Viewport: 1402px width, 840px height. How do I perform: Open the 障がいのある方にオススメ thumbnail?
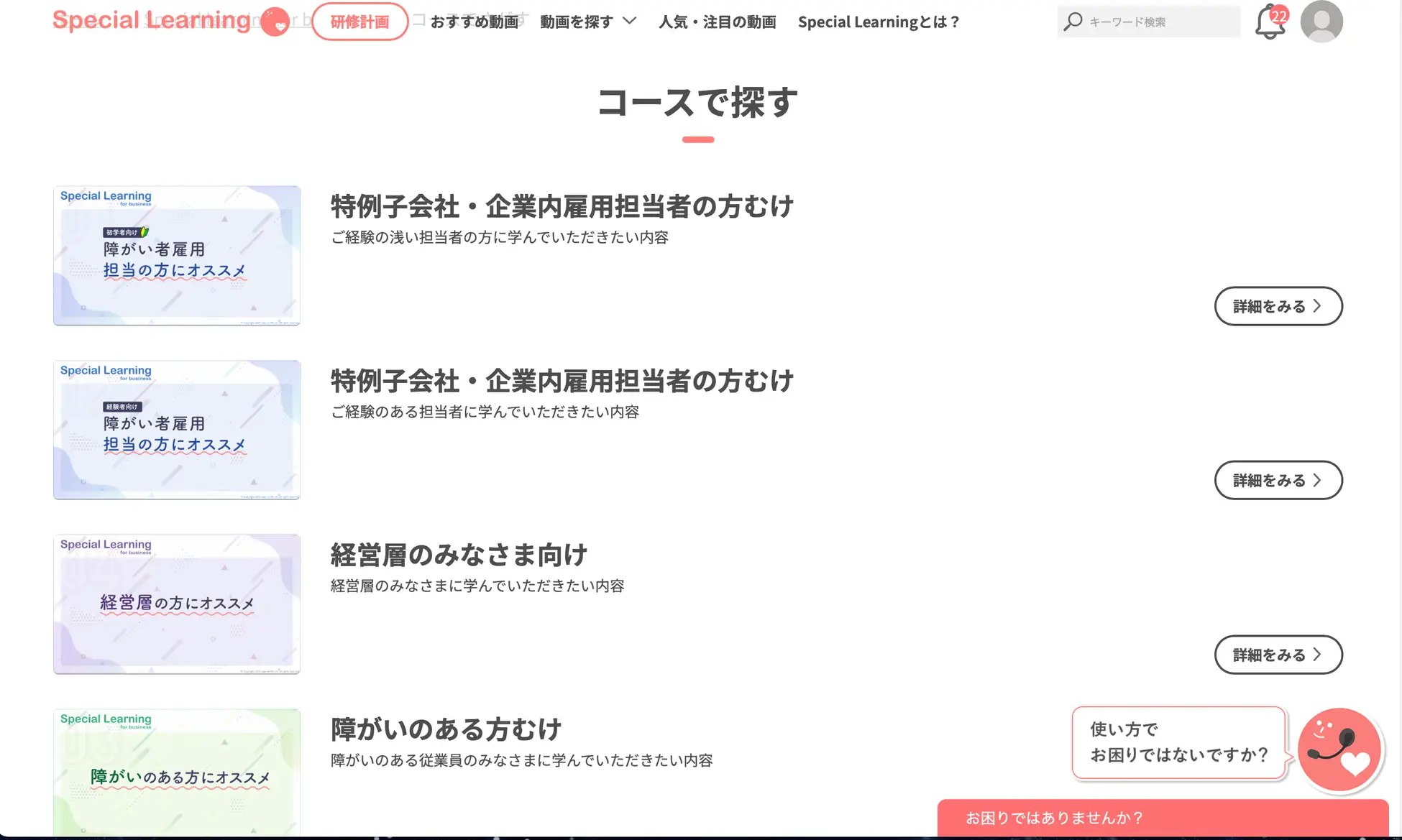(x=177, y=772)
